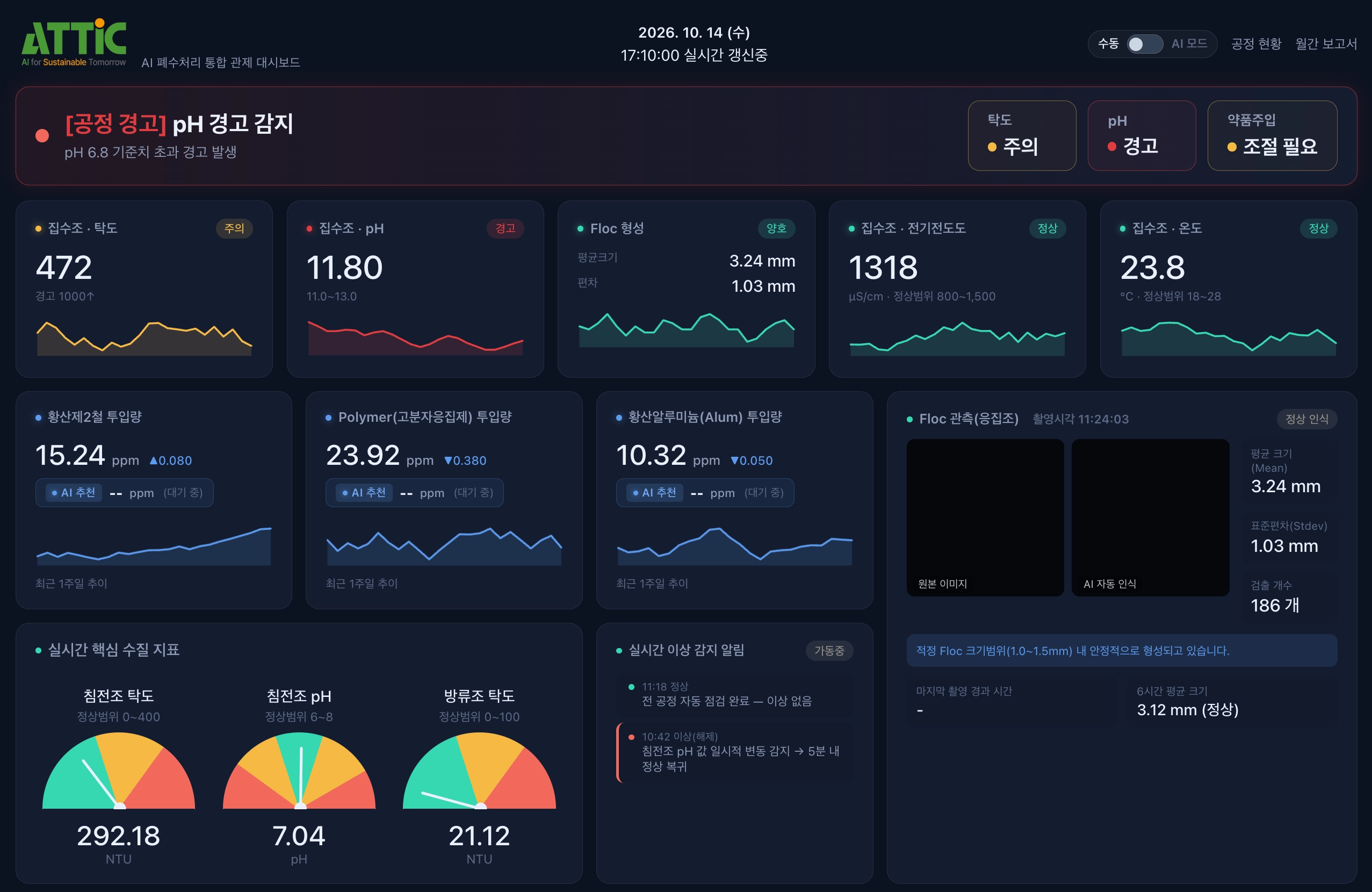
Task: Select the 10:42 이상(해제) alert entry
Action: [x=734, y=752]
